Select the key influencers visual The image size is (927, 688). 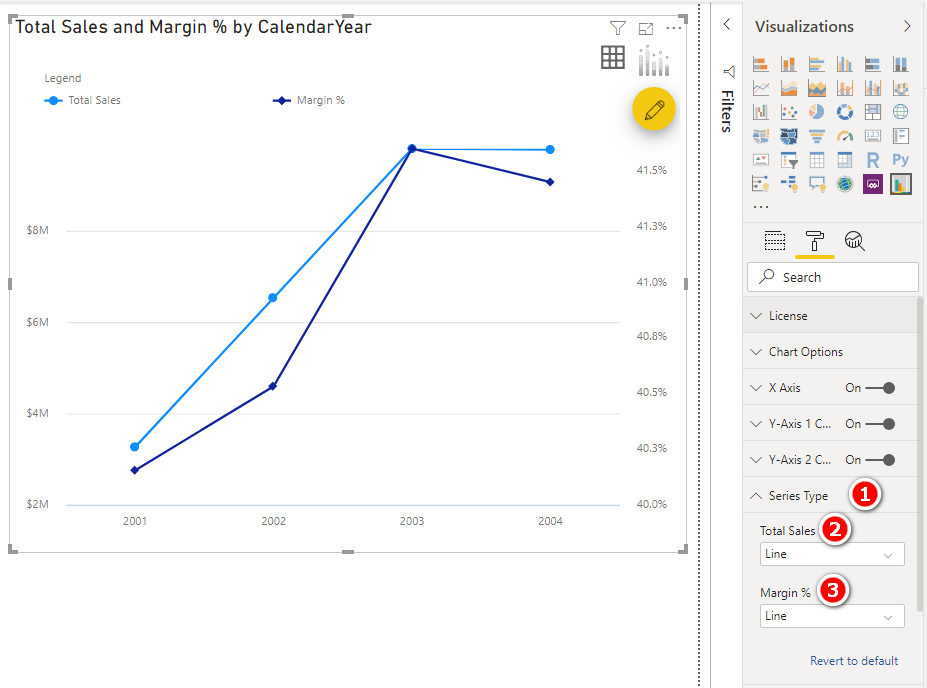(x=760, y=184)
